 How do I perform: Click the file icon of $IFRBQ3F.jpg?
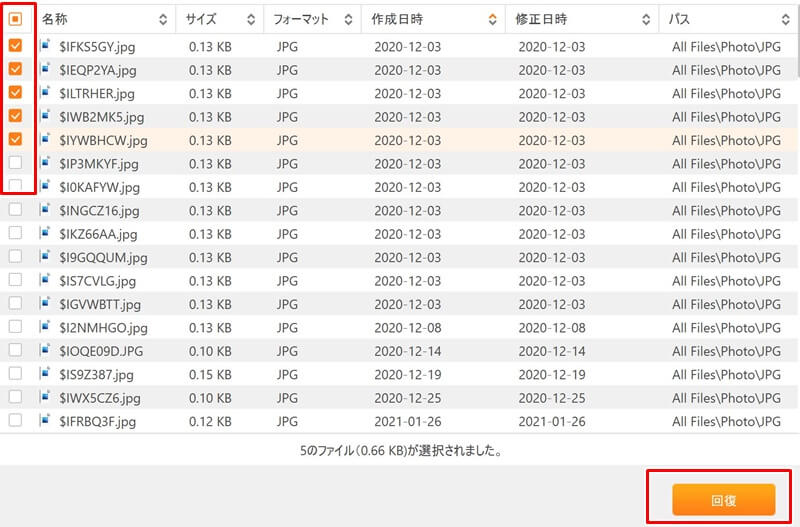point(46,420)
